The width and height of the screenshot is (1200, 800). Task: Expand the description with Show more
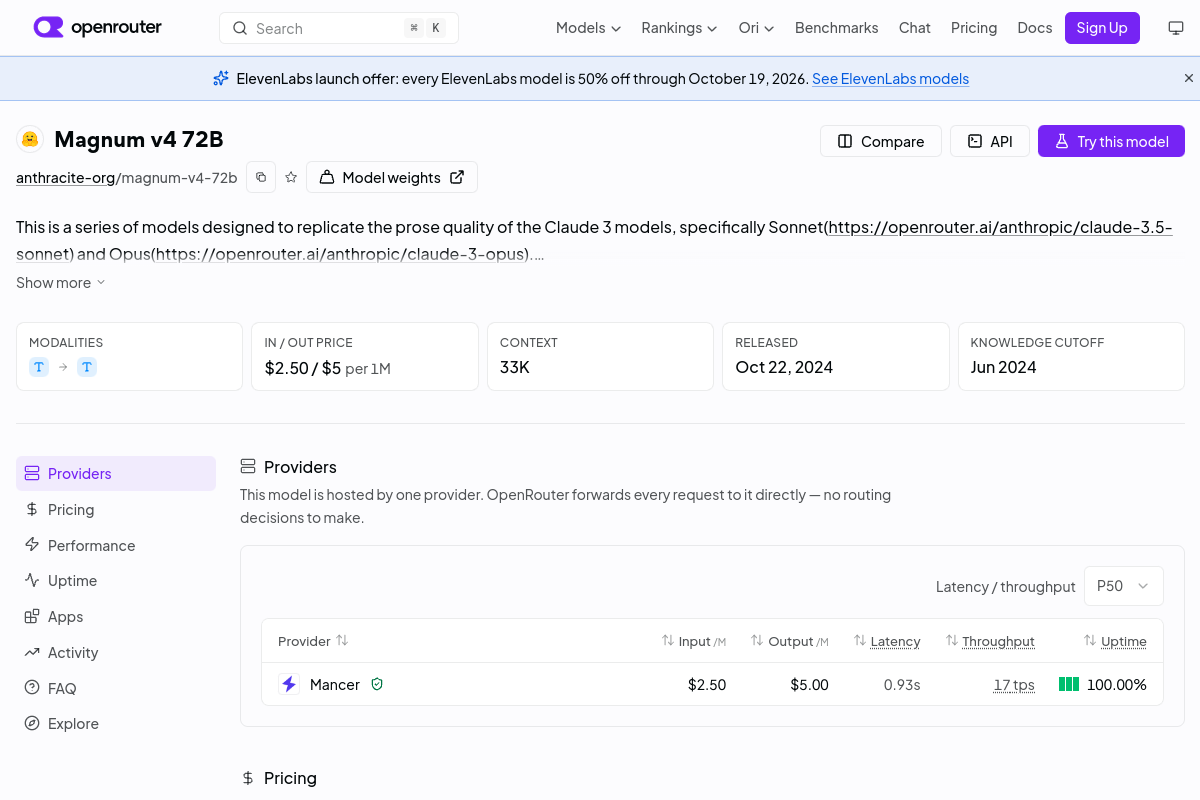(x=61, y=283)
